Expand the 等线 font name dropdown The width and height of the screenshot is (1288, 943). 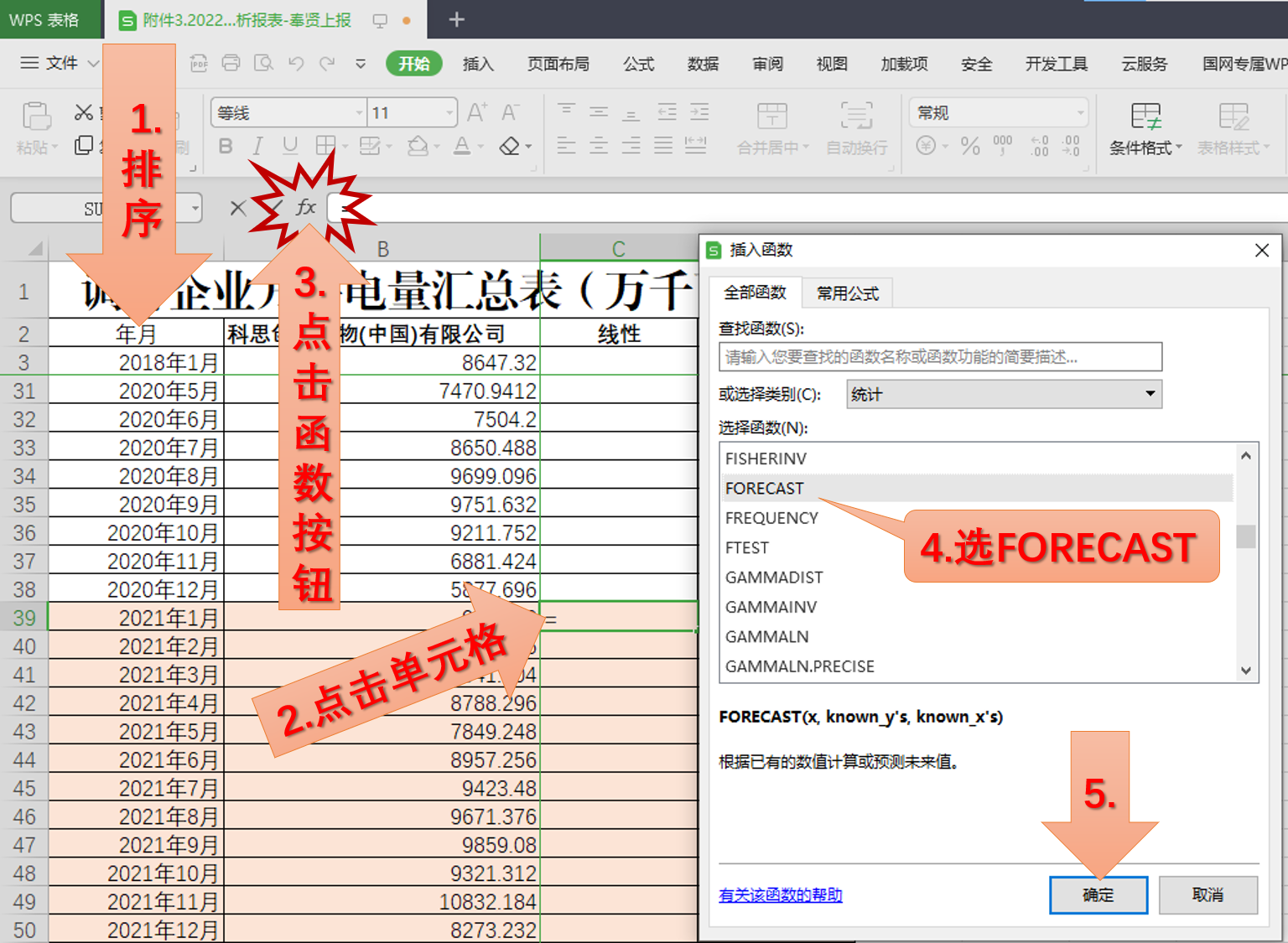pos(359,112)
